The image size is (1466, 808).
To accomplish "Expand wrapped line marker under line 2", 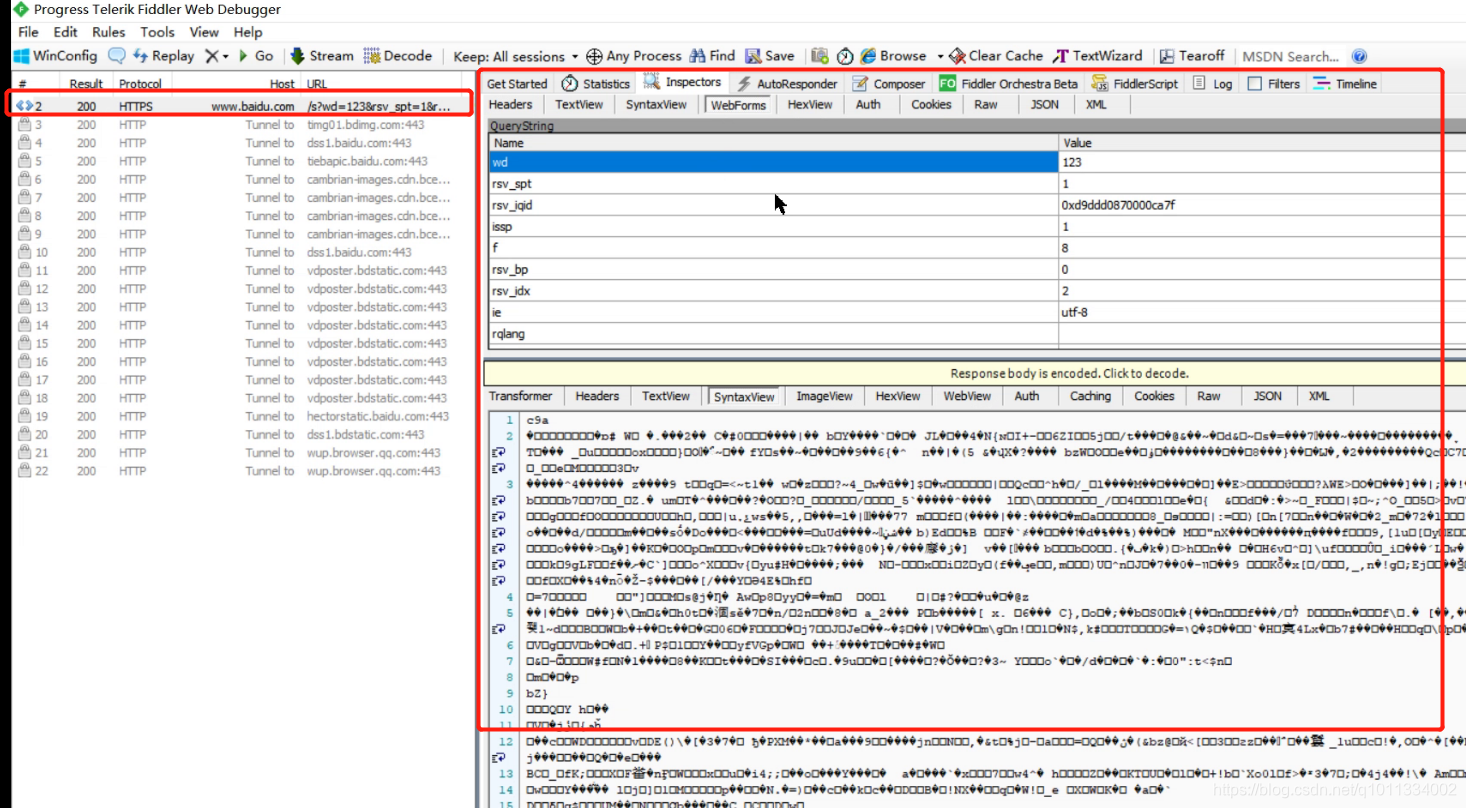I will click(x=497, y=452).
